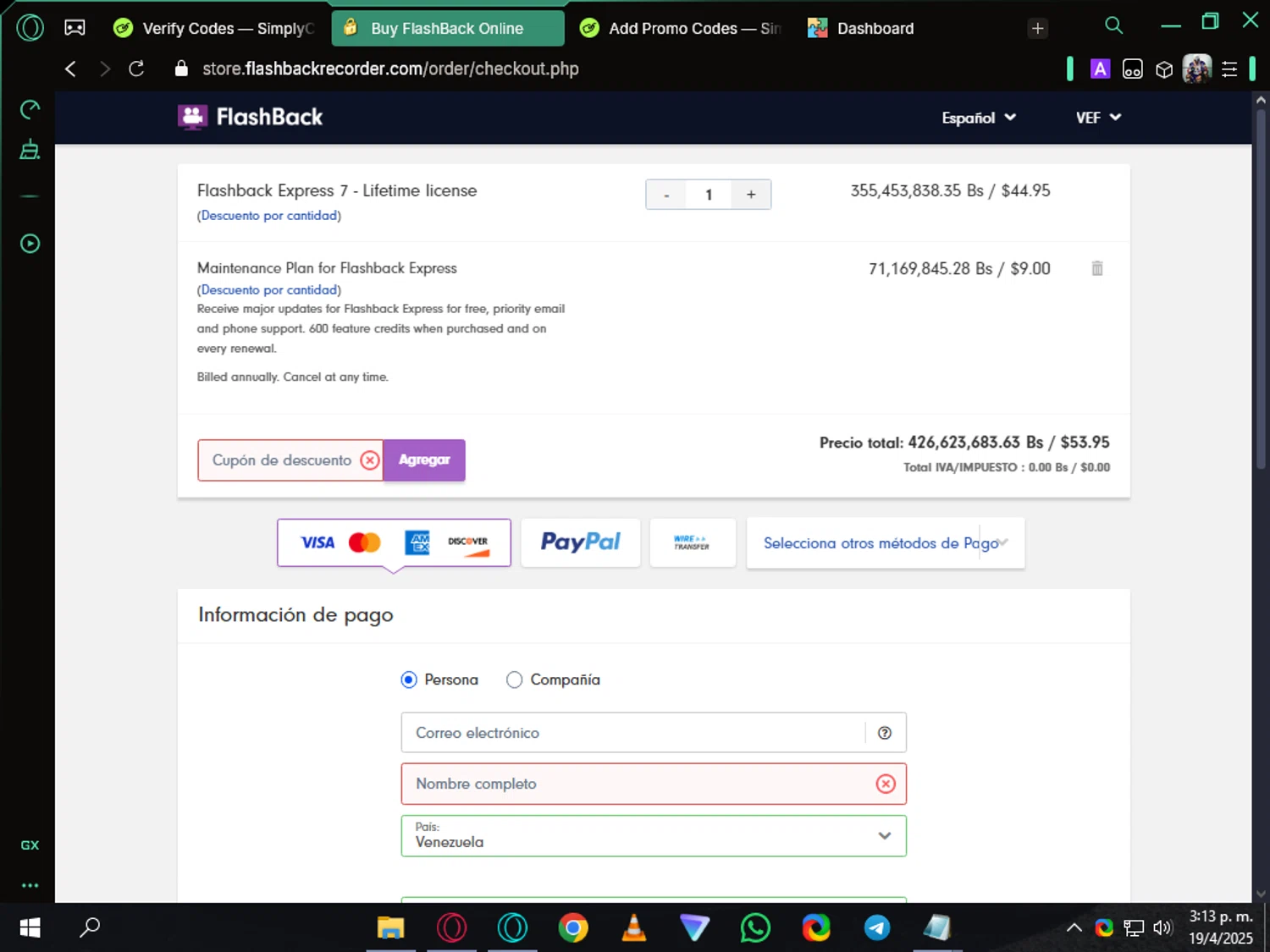Launch VLC from the taskbar
The image size is (1270, 952).
[633, 927]
